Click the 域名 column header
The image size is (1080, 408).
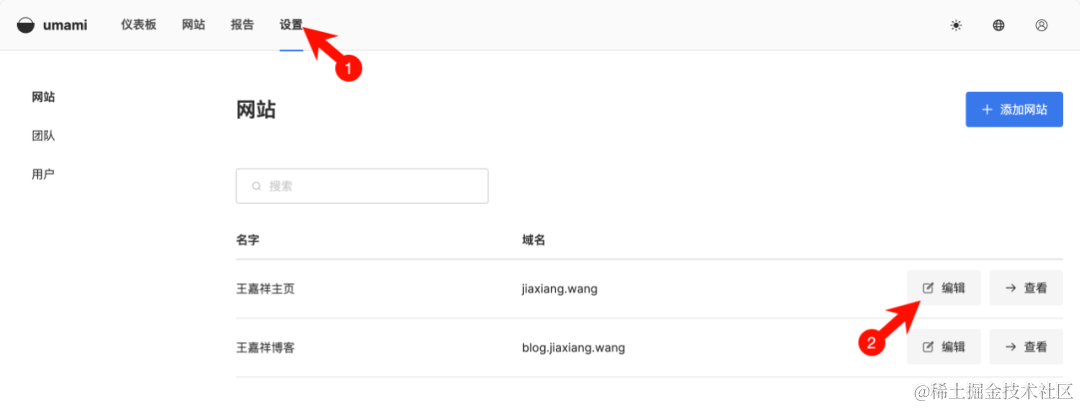(x=534, y=240)
